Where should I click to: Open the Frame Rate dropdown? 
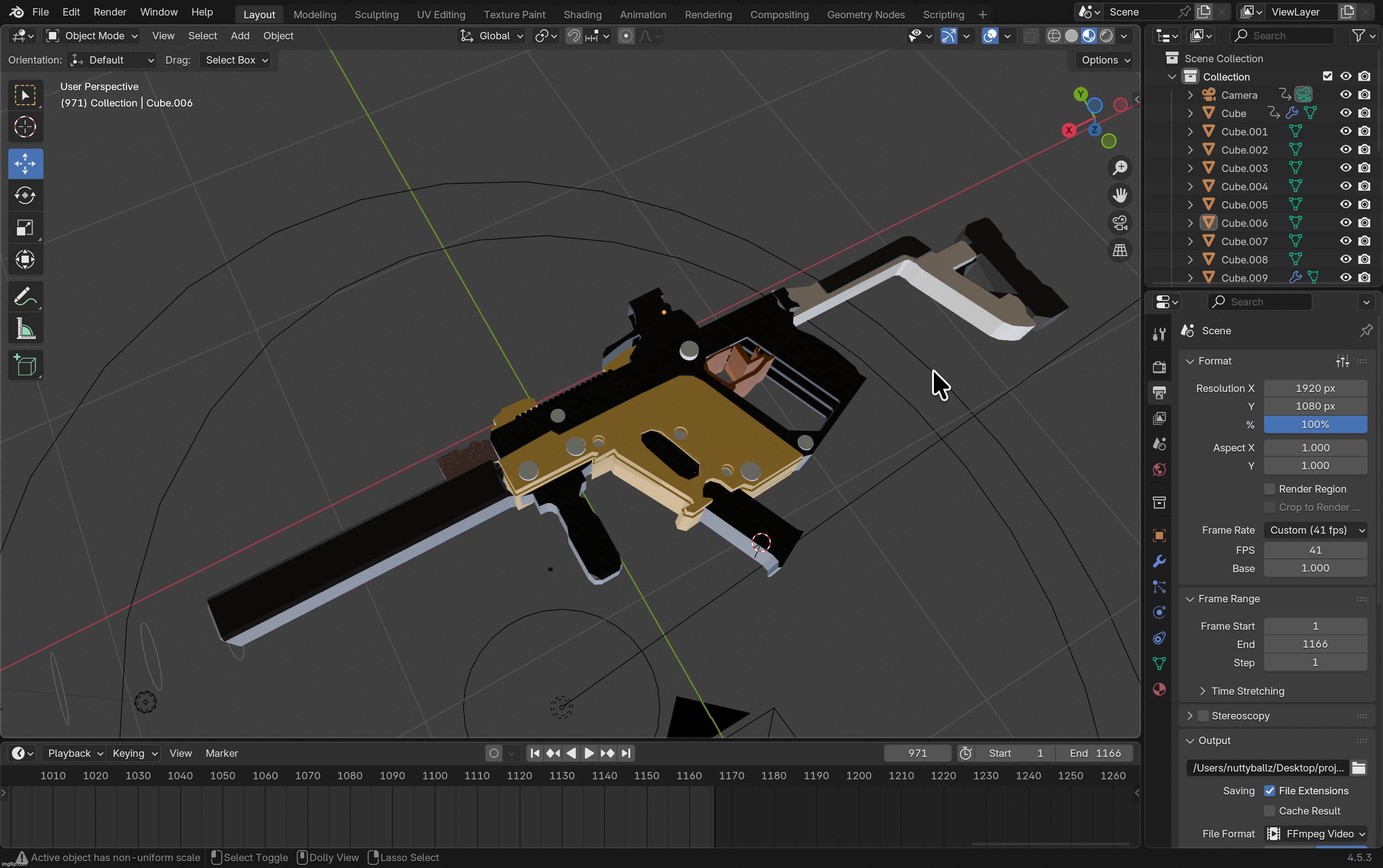point(1315,530)
